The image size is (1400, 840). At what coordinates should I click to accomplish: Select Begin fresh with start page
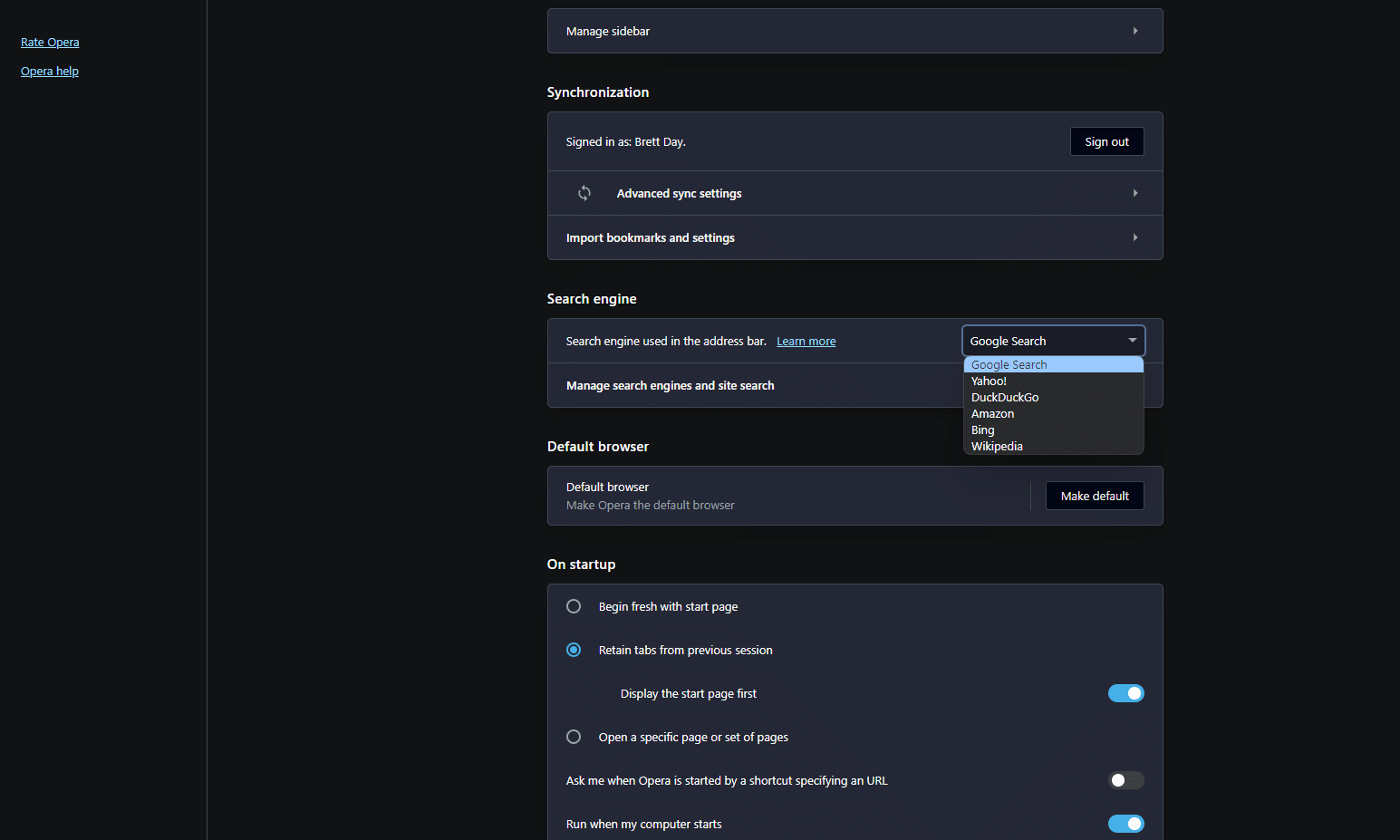[574, 606]
